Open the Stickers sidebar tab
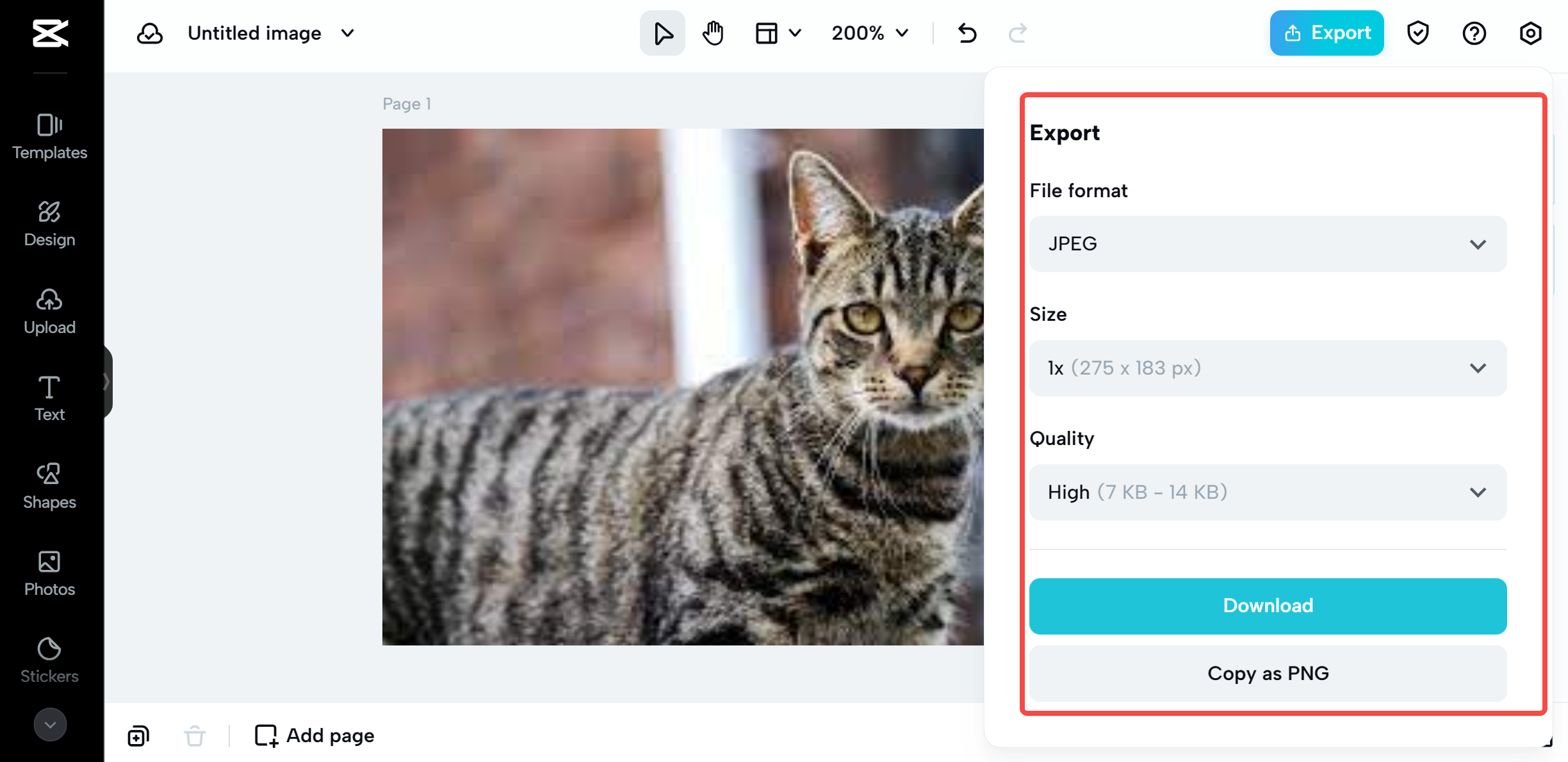This screenshot has width=1568, height=762. point(50,660)
